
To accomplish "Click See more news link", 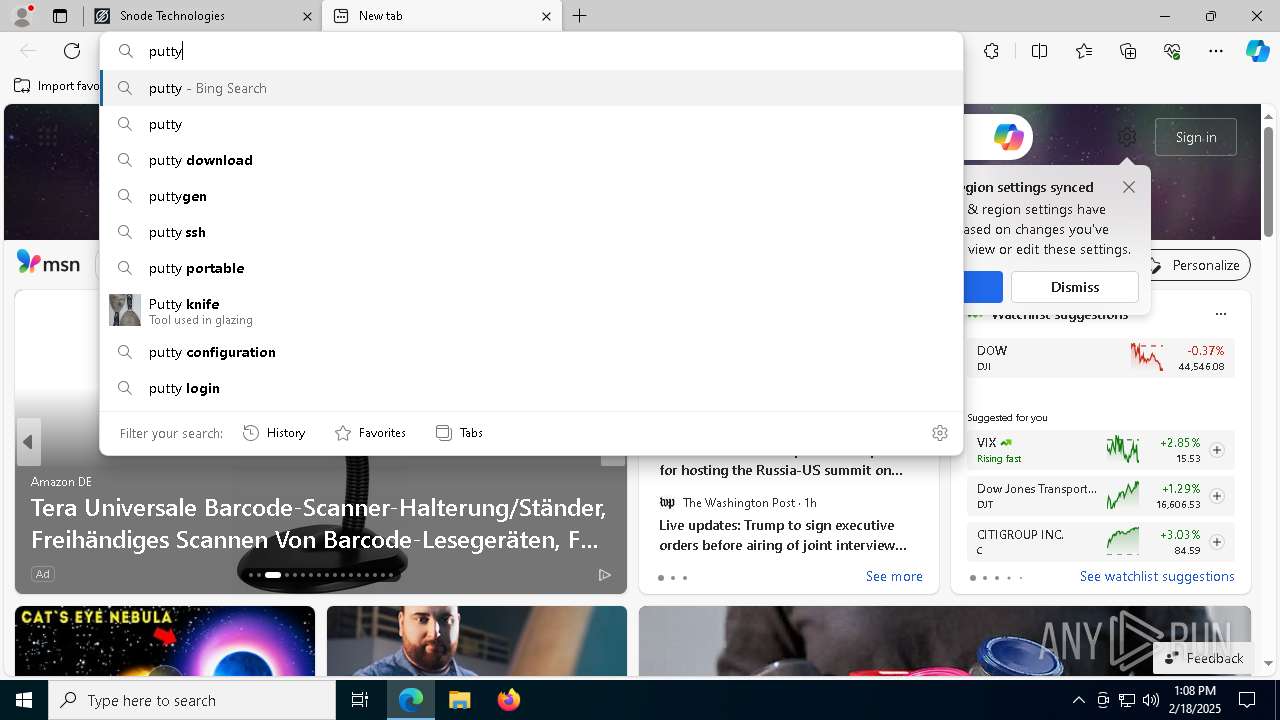I will tap(894, 576).
